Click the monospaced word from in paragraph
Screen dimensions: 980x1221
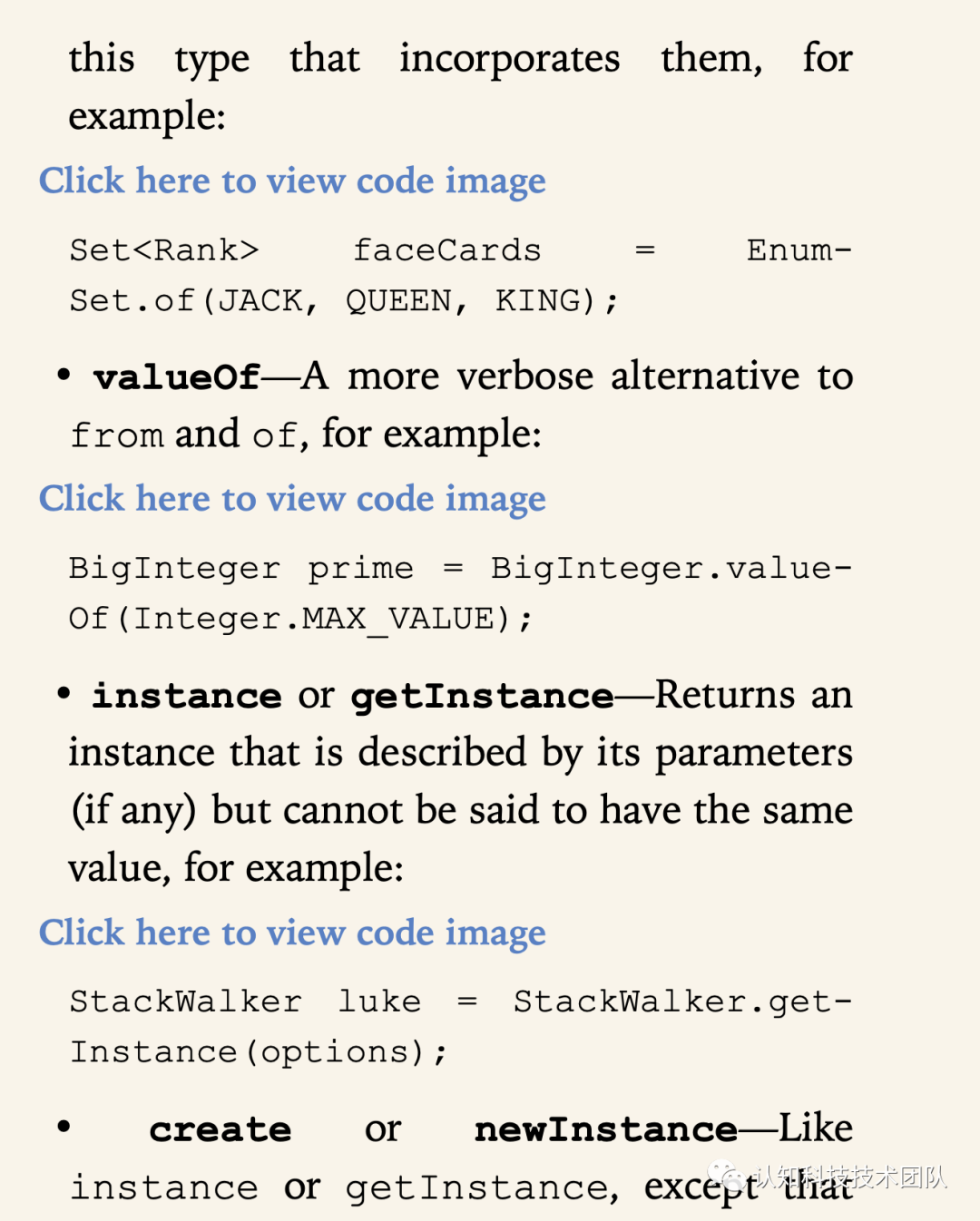[x=117, y=436]
